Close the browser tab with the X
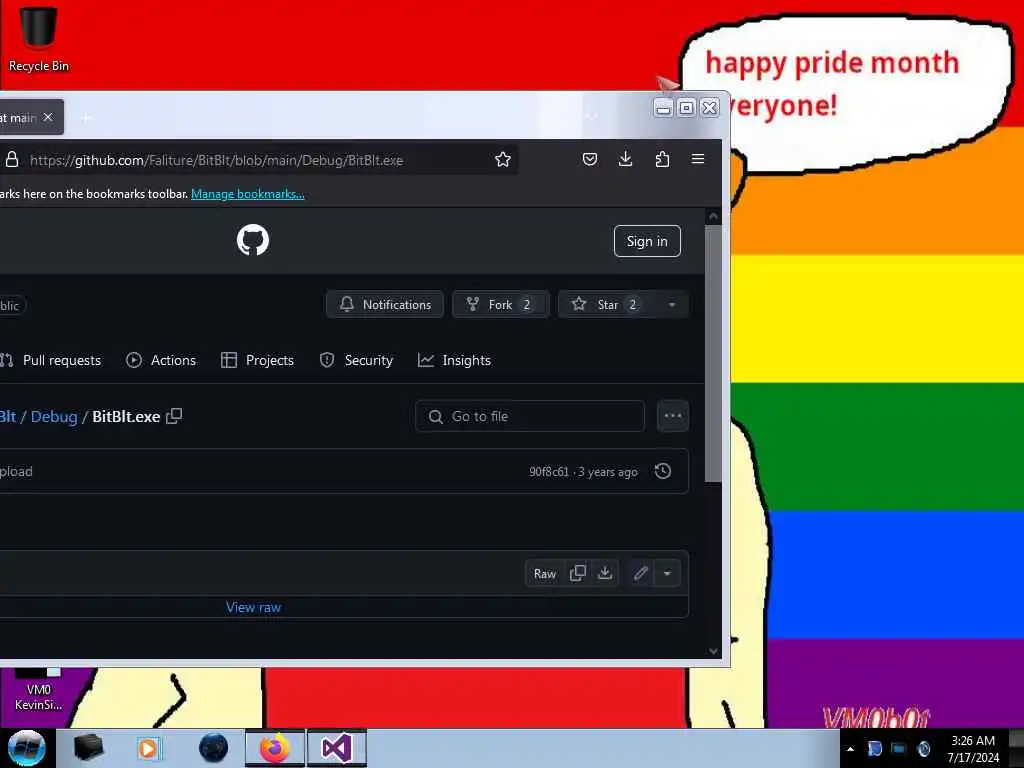1024x768 pixels. pyautogui.click(x=48, y=117)
